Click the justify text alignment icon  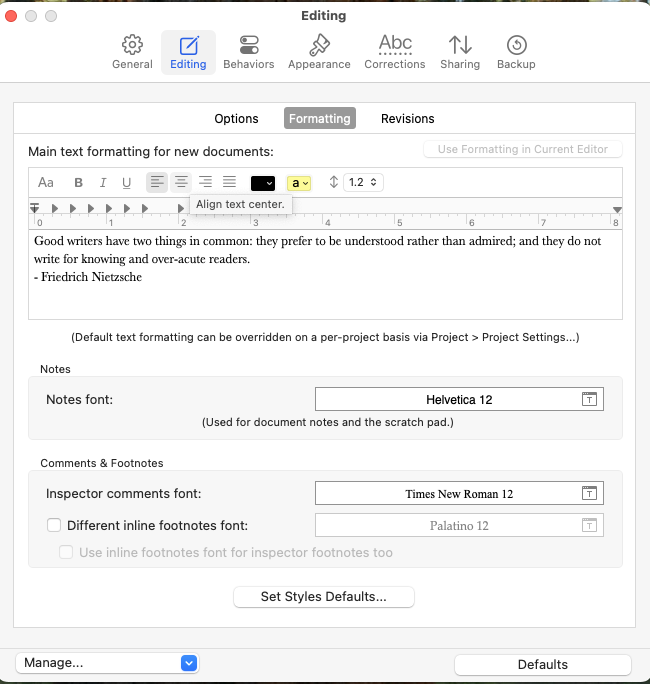click(229, 182)
